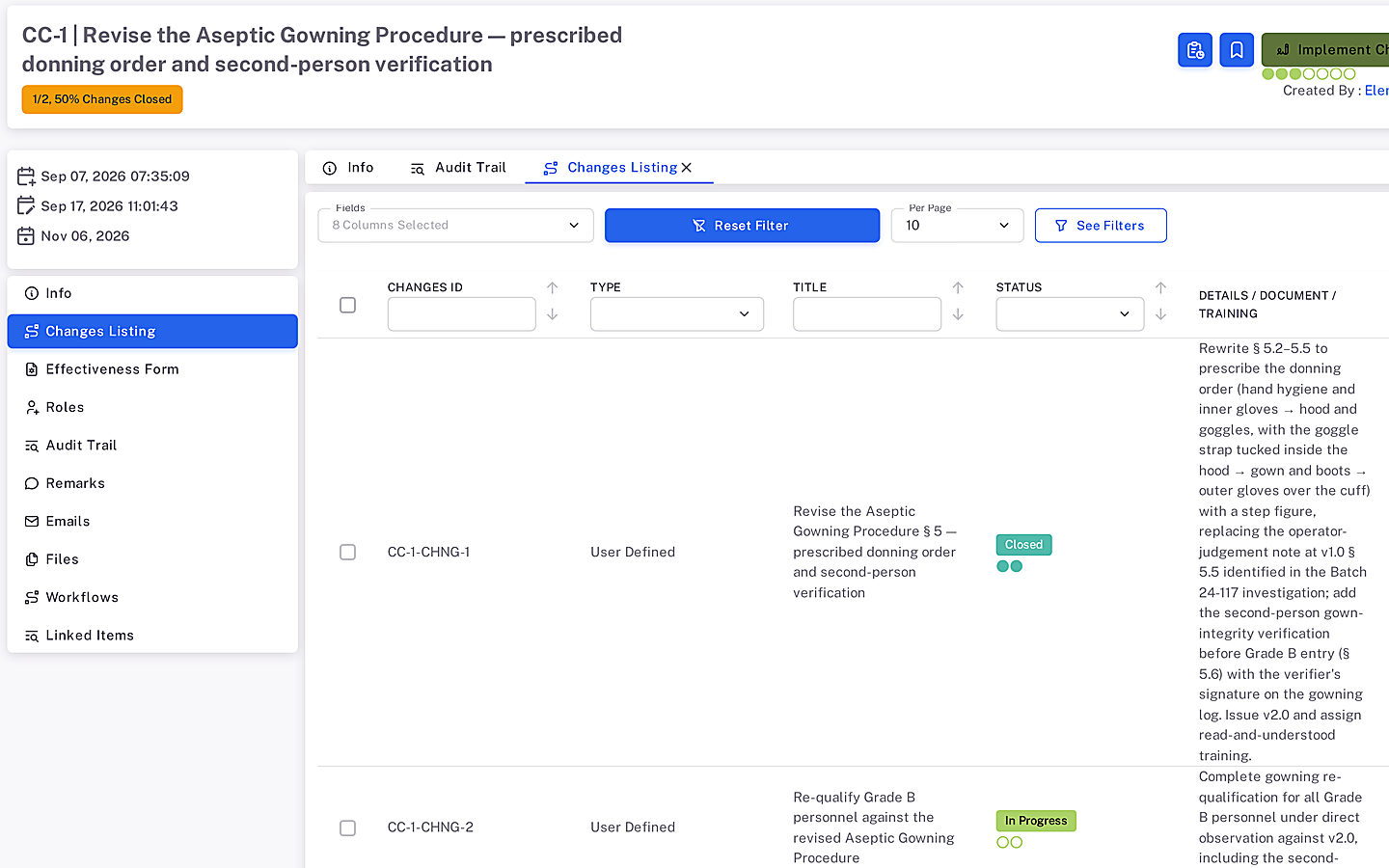Image resolution: width=1389 pixels, height=868 pixels.
Task: Click the calendar-edit icon beside Sep 17 date
Action: point(26,206)
